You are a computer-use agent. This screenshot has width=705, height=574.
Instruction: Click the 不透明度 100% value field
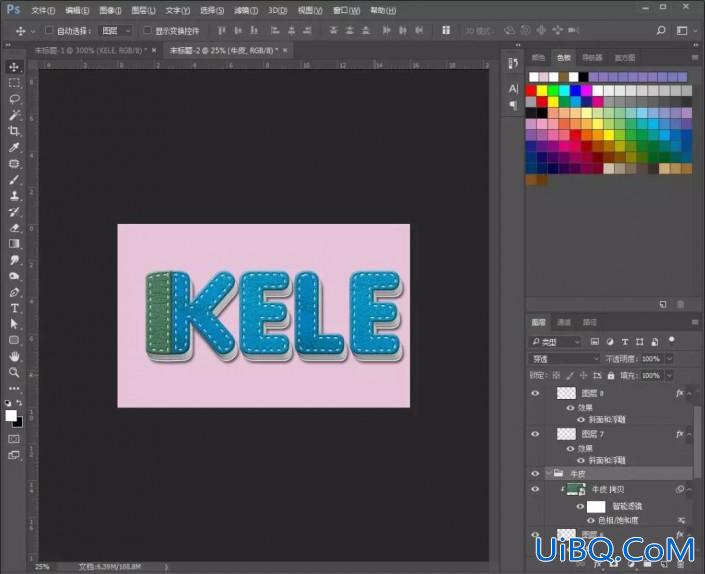click(x=651, y=359)
